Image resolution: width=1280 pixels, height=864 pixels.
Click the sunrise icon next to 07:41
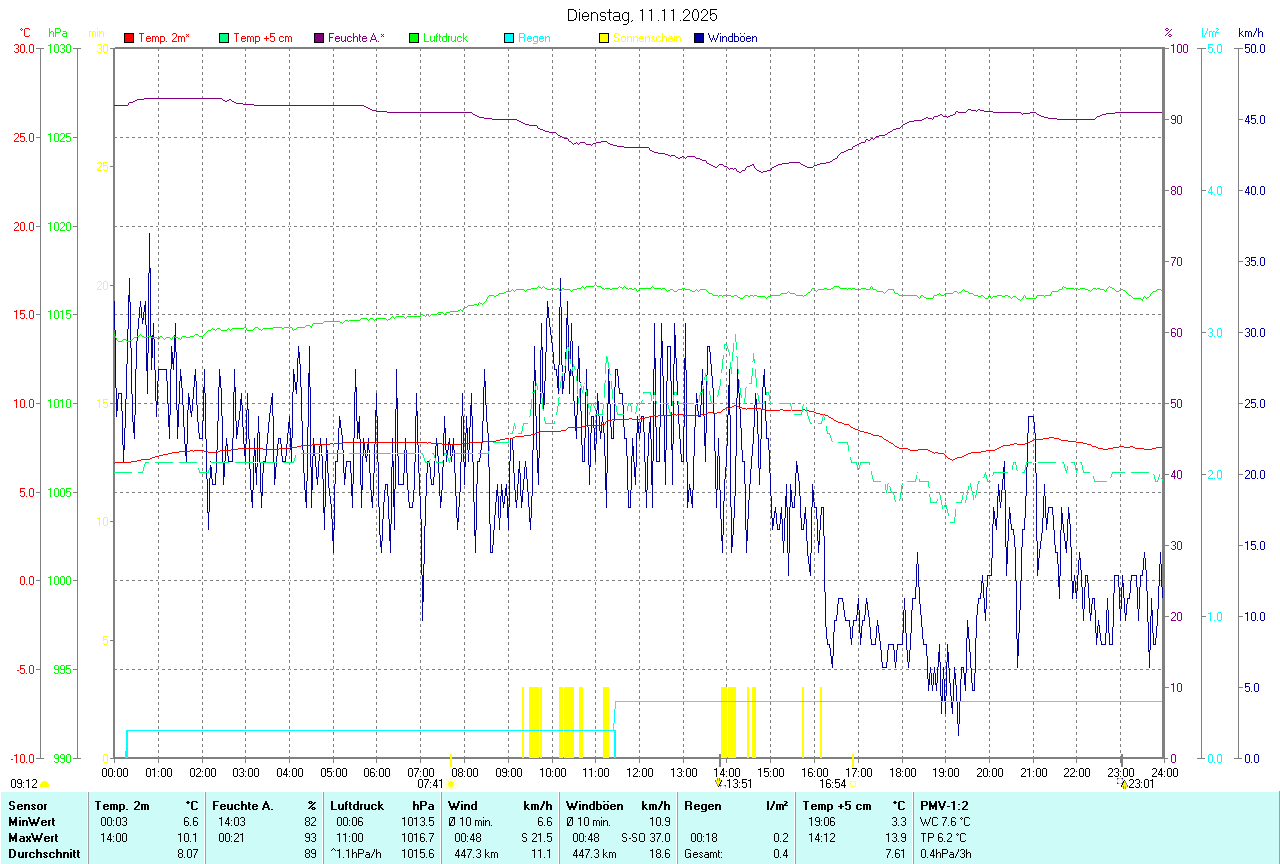click(451, 785)
